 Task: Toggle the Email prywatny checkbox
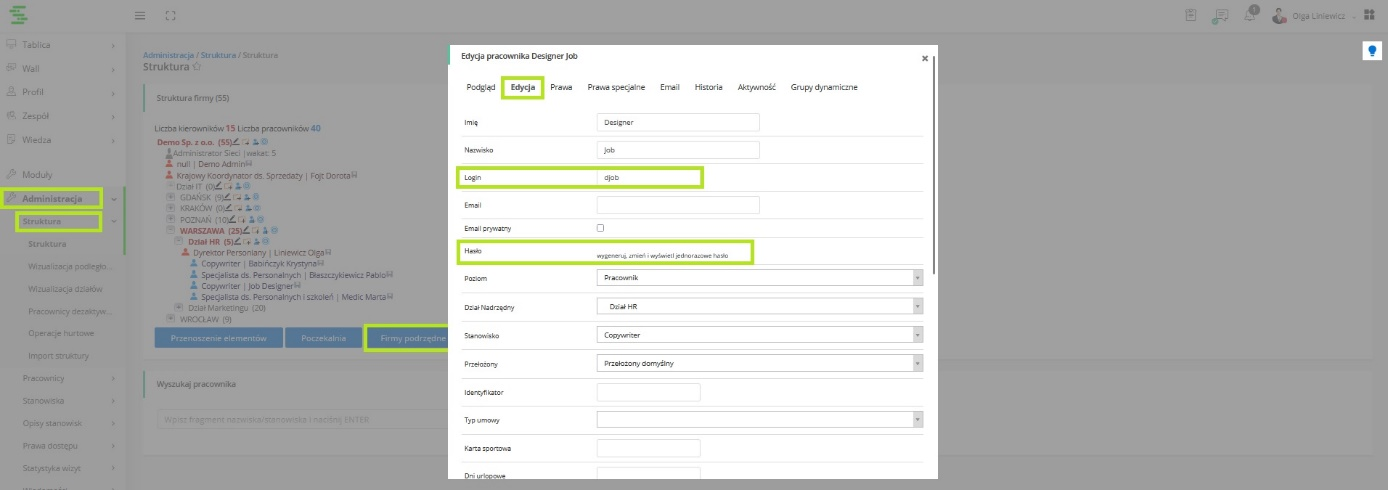[600, 228]
